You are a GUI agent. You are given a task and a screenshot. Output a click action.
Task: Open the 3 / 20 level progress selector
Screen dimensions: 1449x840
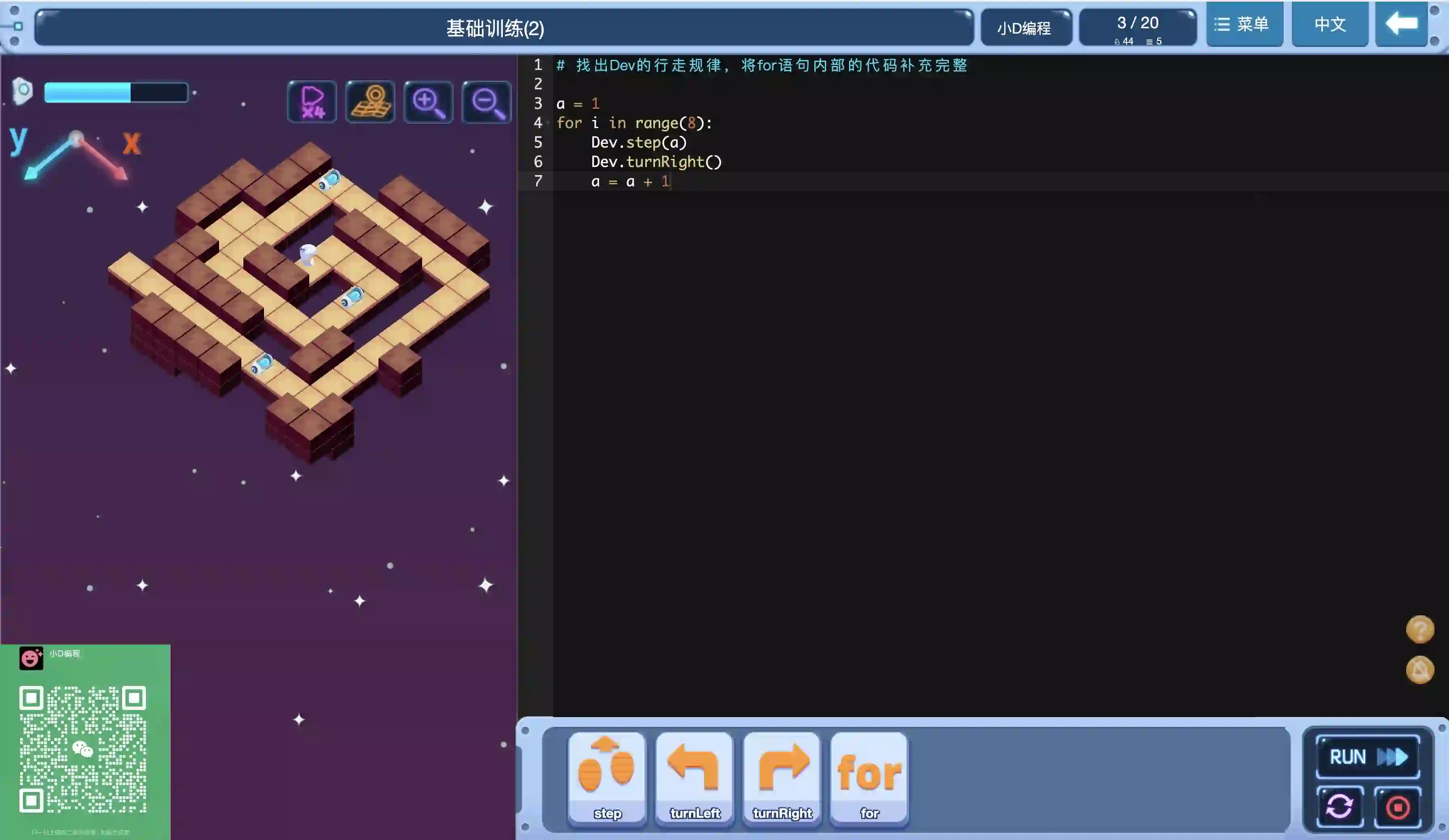click(1137, 27)
